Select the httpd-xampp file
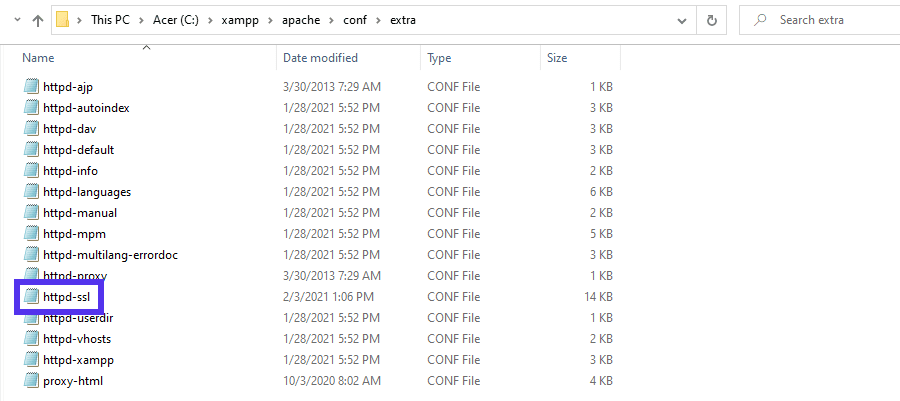This screenshot has width=900, height=401. click(76, 360)
